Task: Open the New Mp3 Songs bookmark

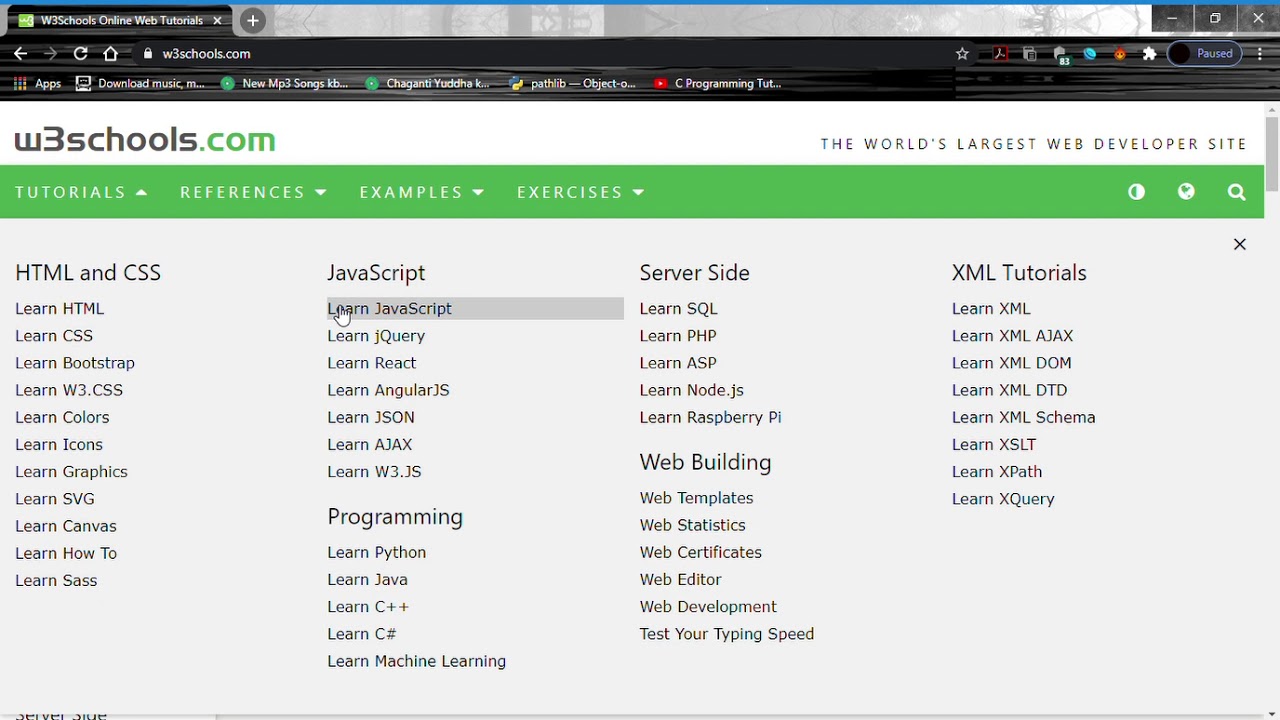Action: (284, 84)
